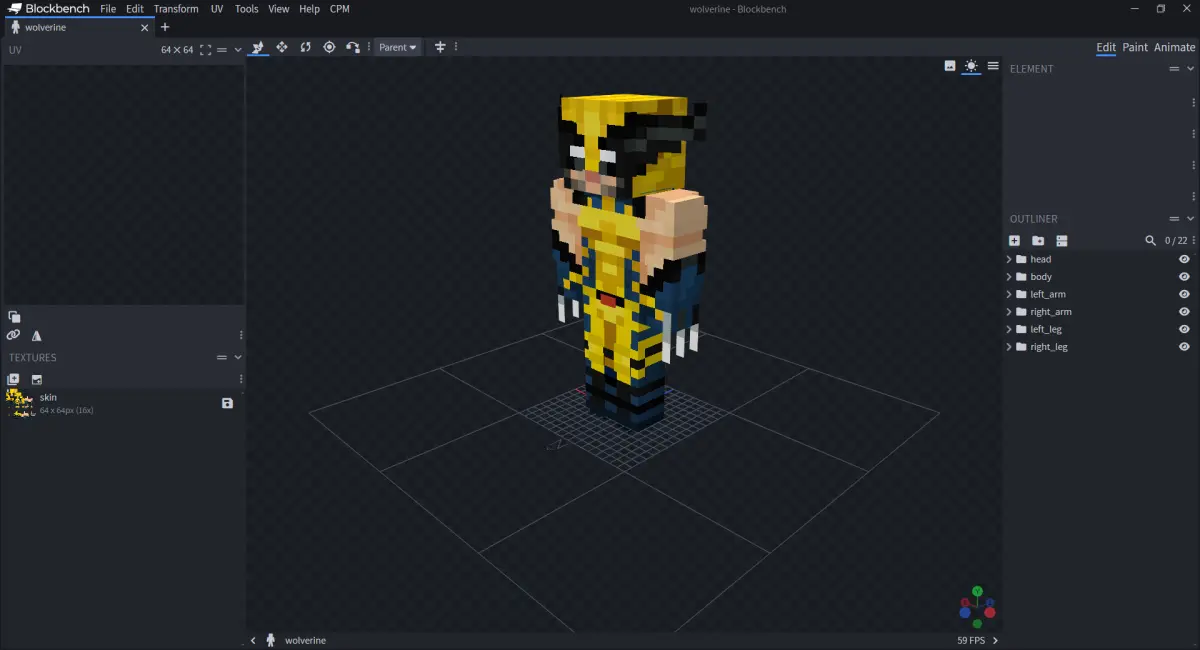Click the add group folder icon in Outliner
1200x650 pixels.
1038,241
